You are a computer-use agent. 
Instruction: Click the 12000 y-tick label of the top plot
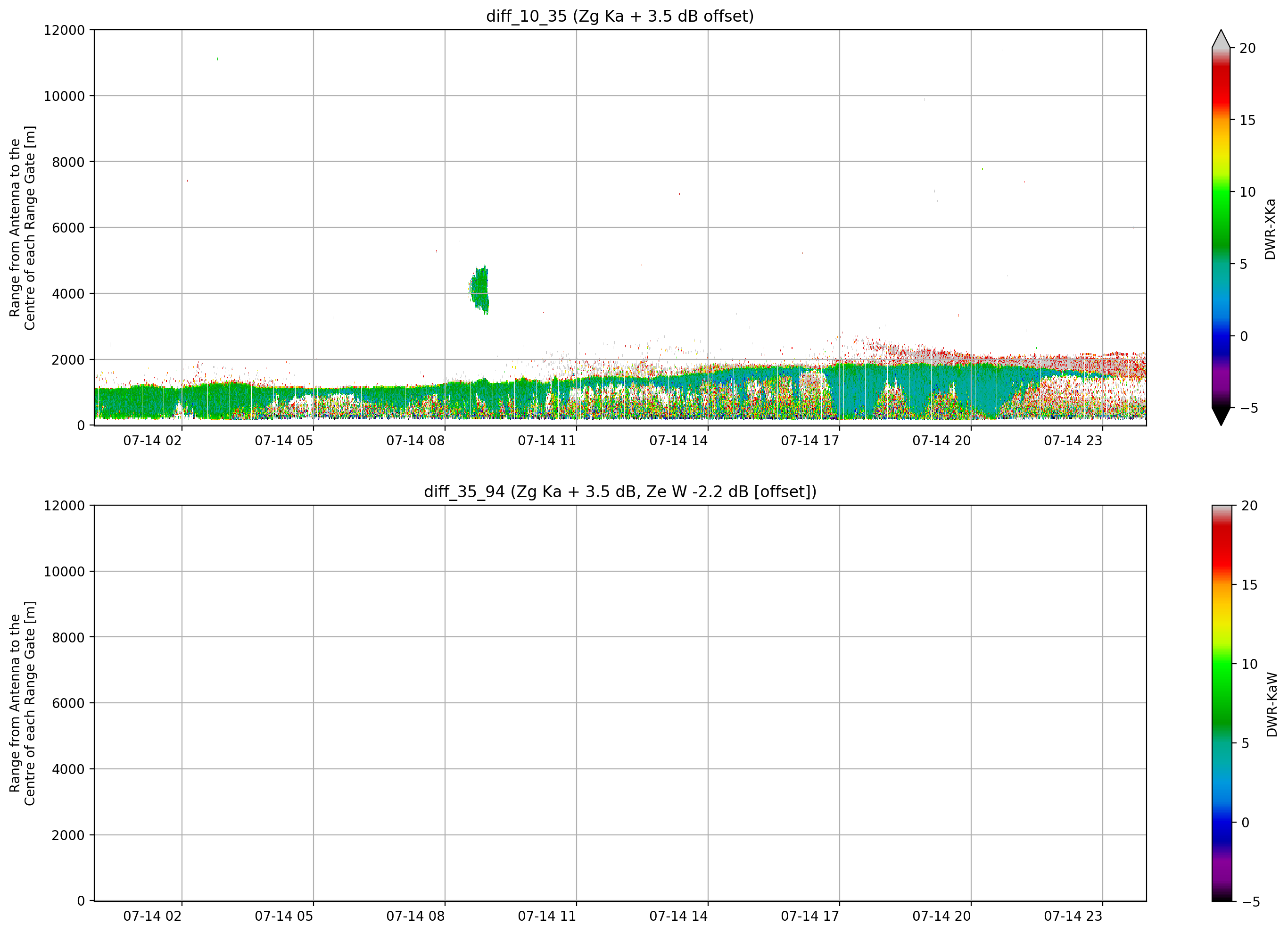point(64,30)
